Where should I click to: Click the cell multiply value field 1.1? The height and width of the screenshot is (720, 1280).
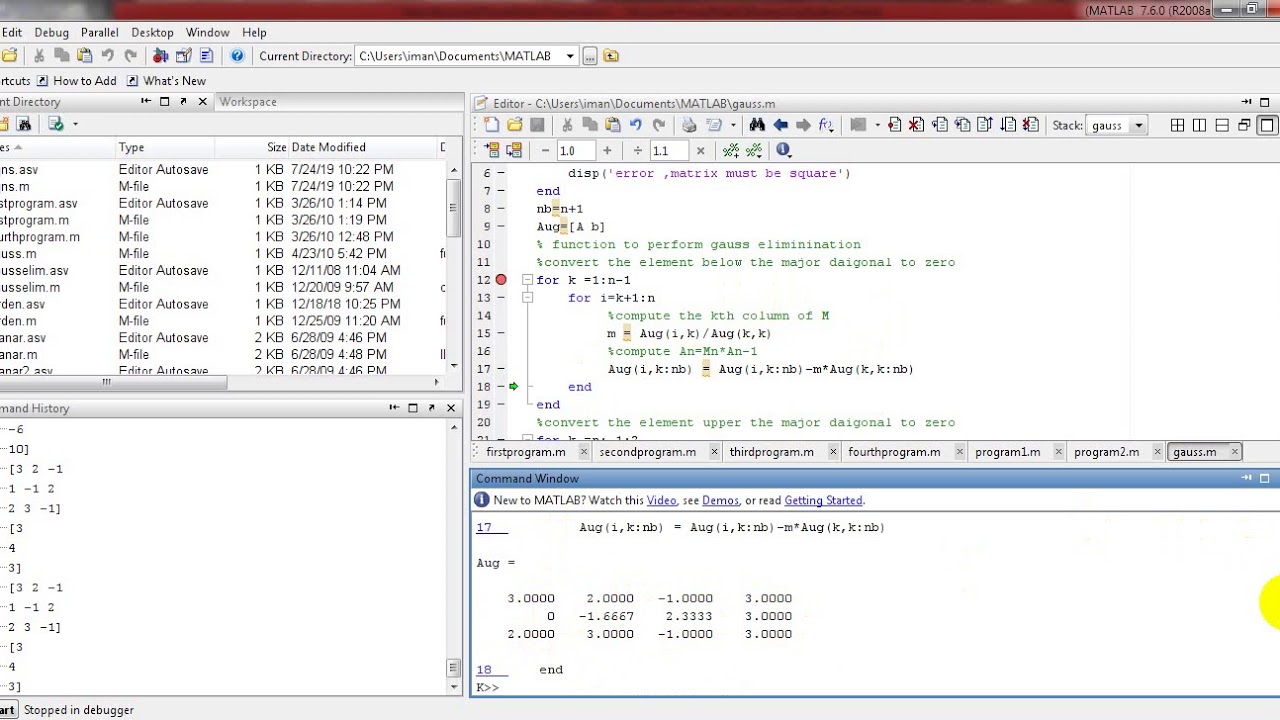[x=669, y=150]
